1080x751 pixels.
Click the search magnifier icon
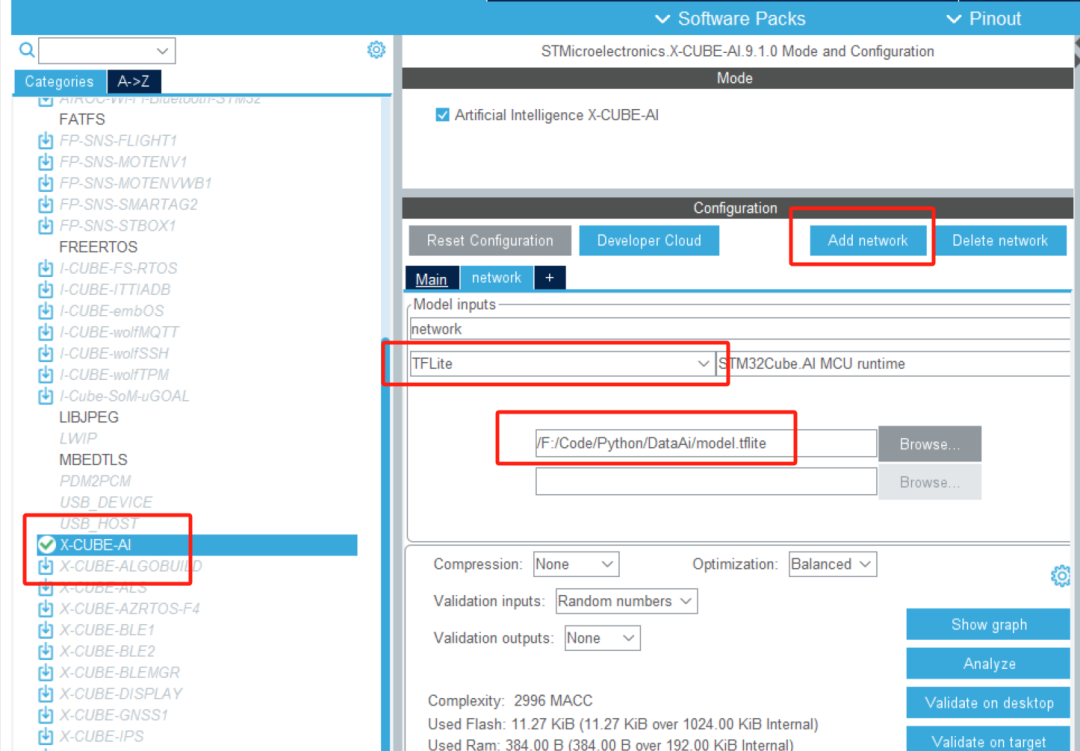27,50
